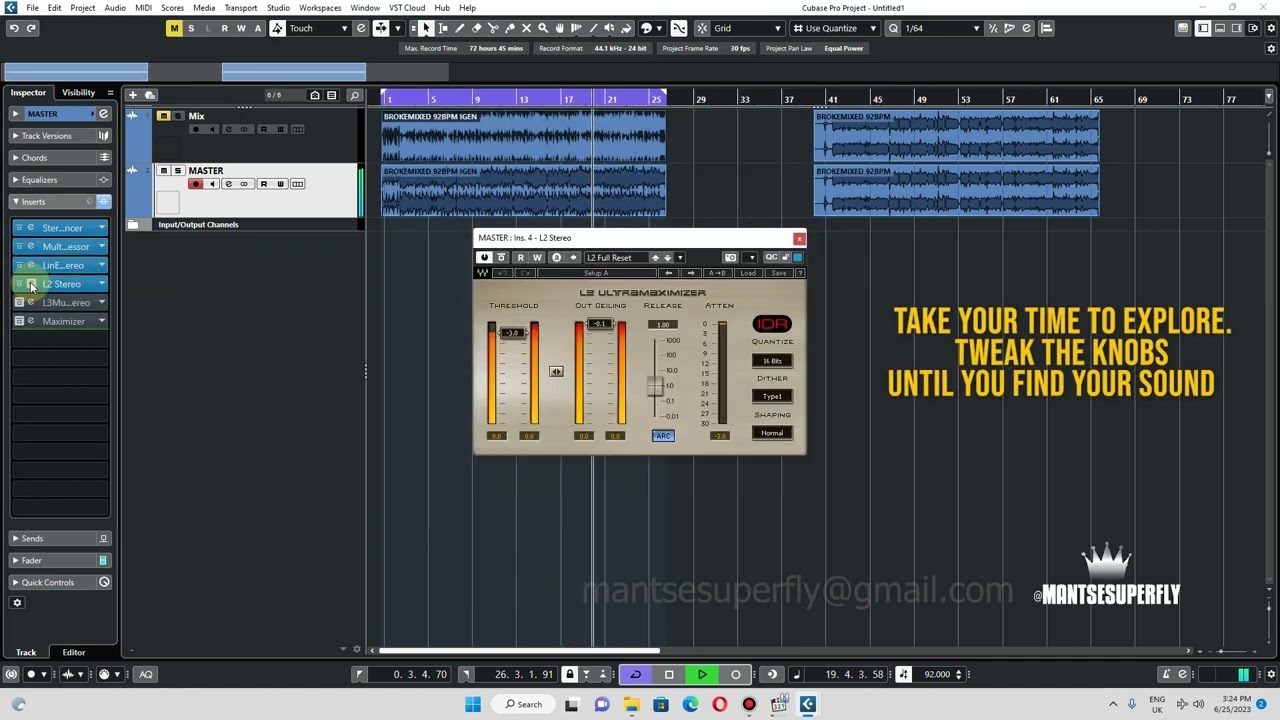Toggle the ARC auto release button
The image size is (1280, 720).
point(663,435)
